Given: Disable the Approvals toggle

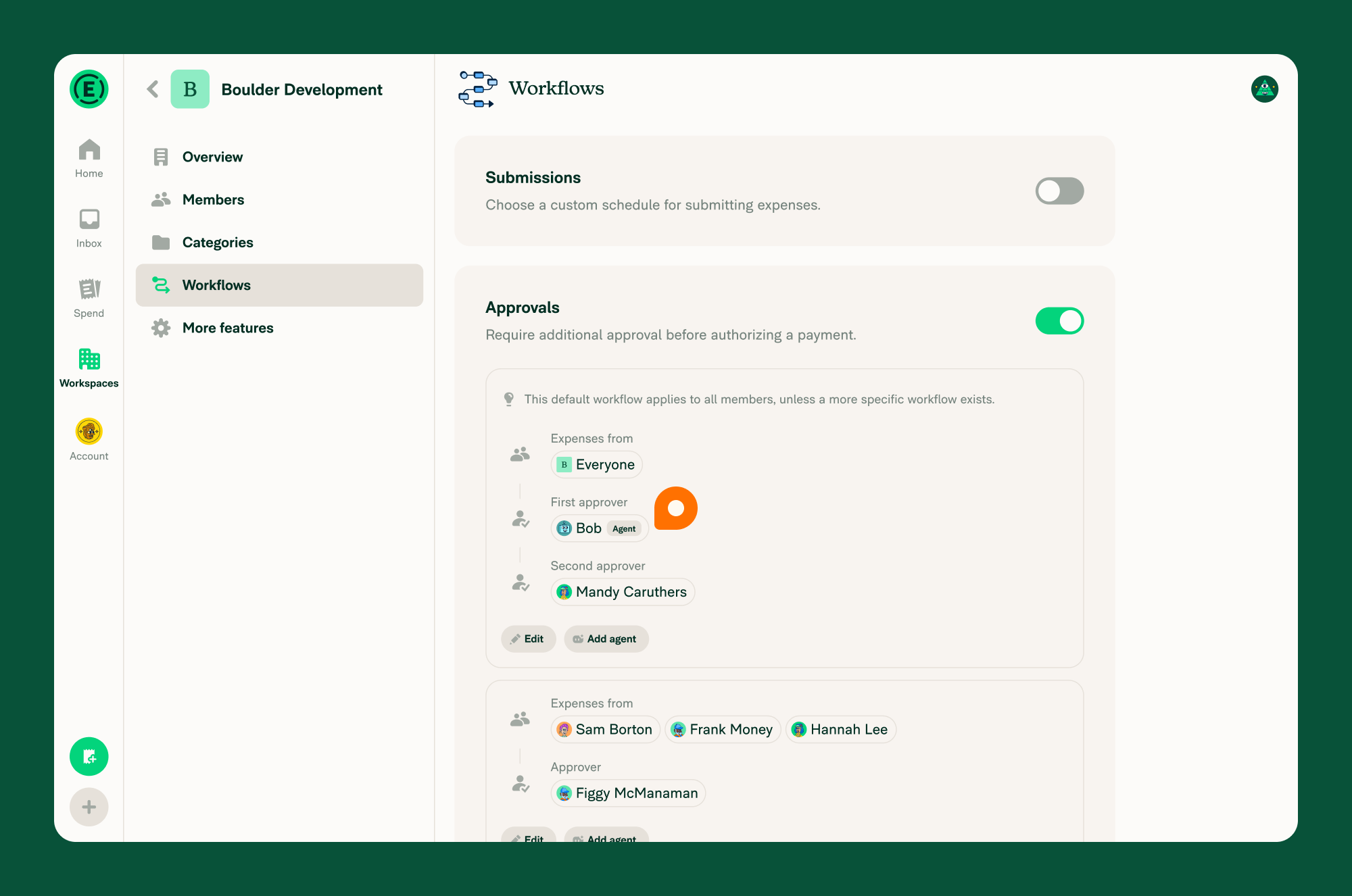Looking at the screenshot, I should 1059,321.
